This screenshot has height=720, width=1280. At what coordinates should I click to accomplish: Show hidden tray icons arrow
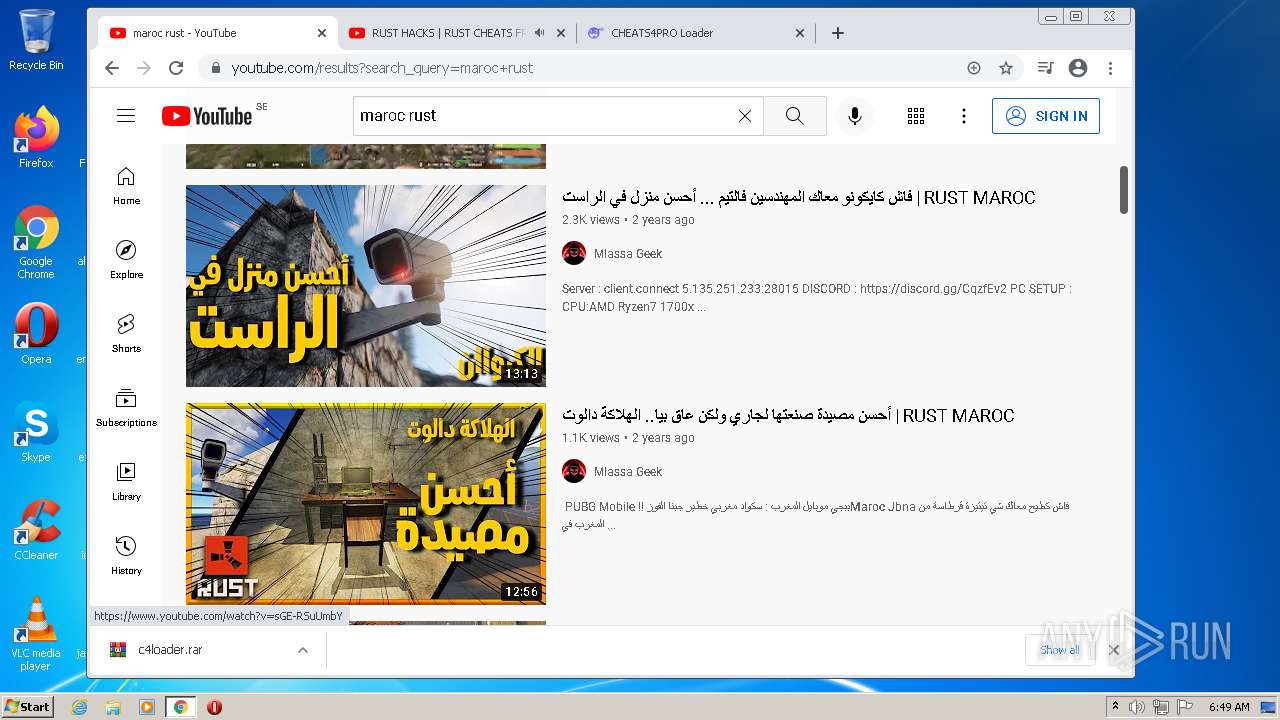pyautogui.click(x=1116, y=707)
